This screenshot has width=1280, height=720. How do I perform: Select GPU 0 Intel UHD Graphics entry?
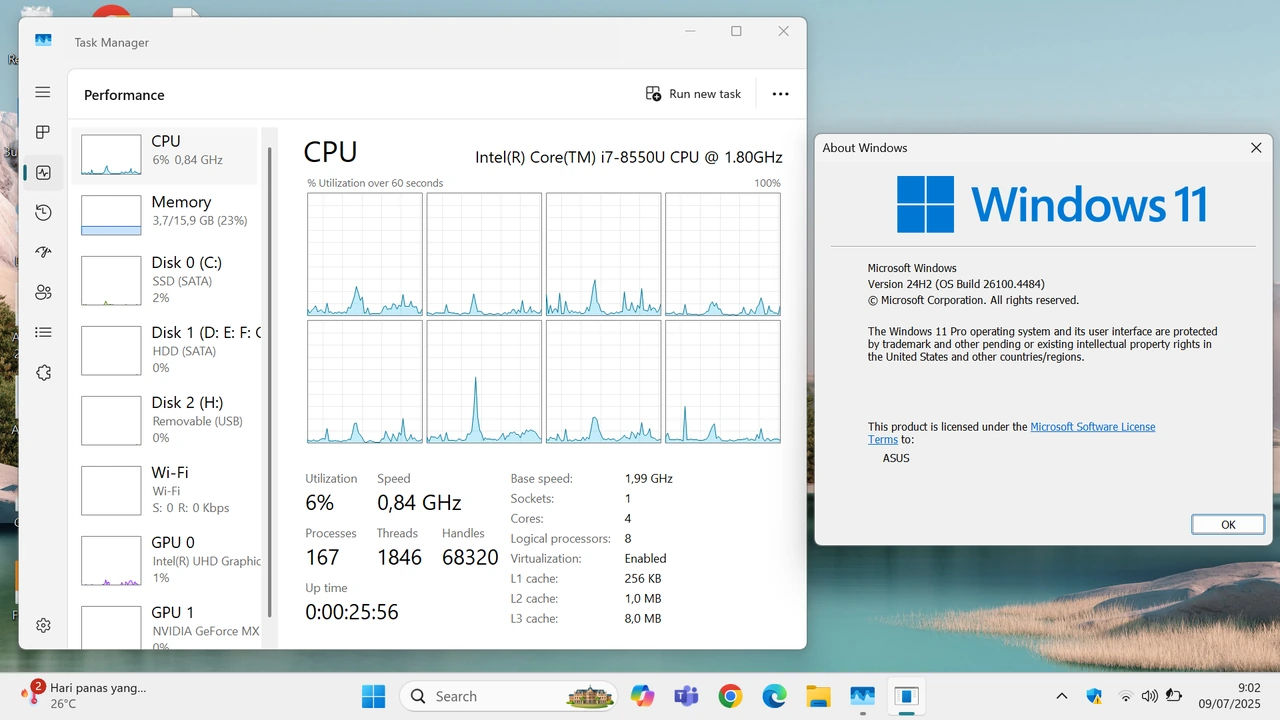(x=165, y=560)
